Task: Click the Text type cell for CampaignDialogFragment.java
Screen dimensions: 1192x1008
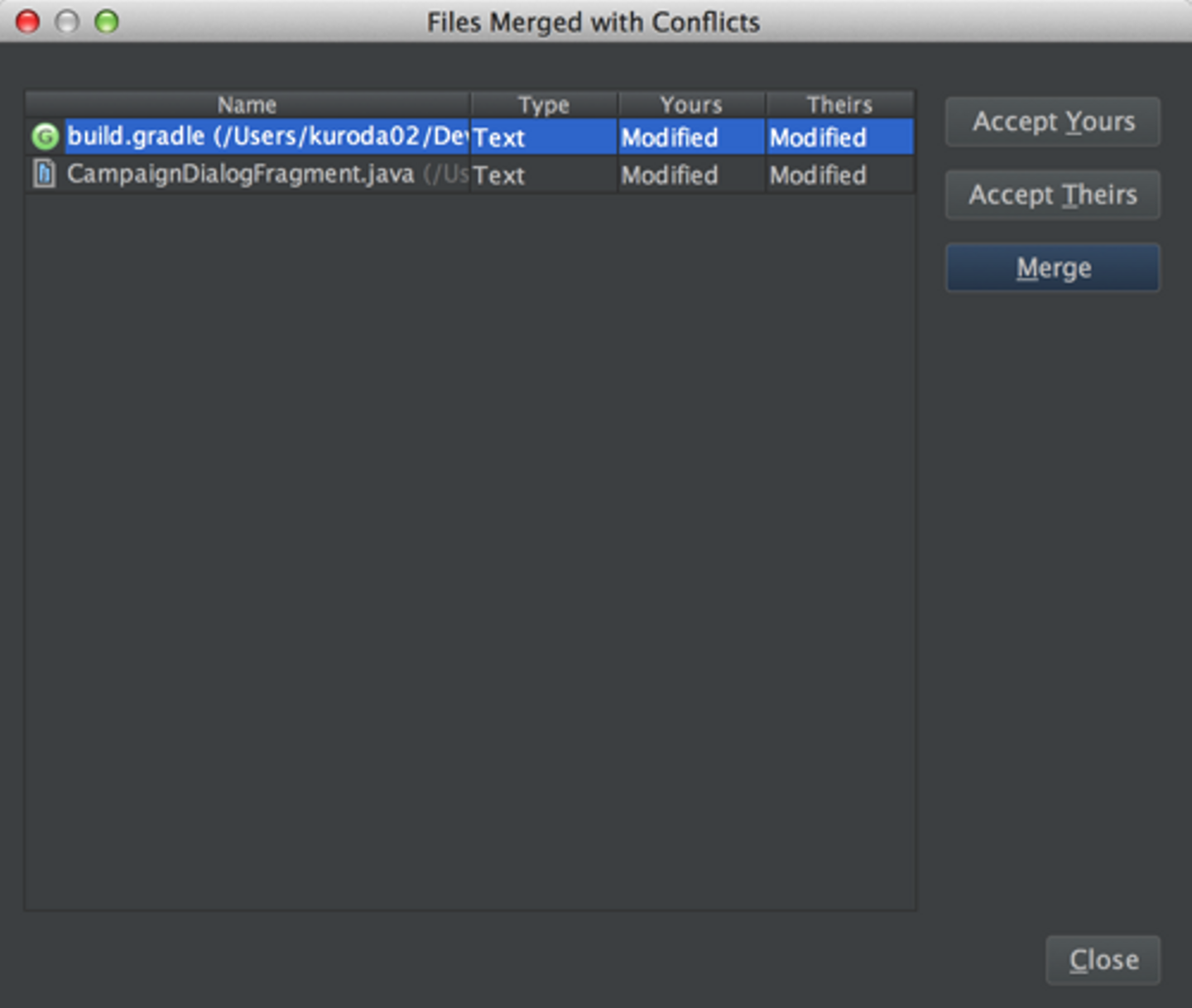Action: click(500, 175)
